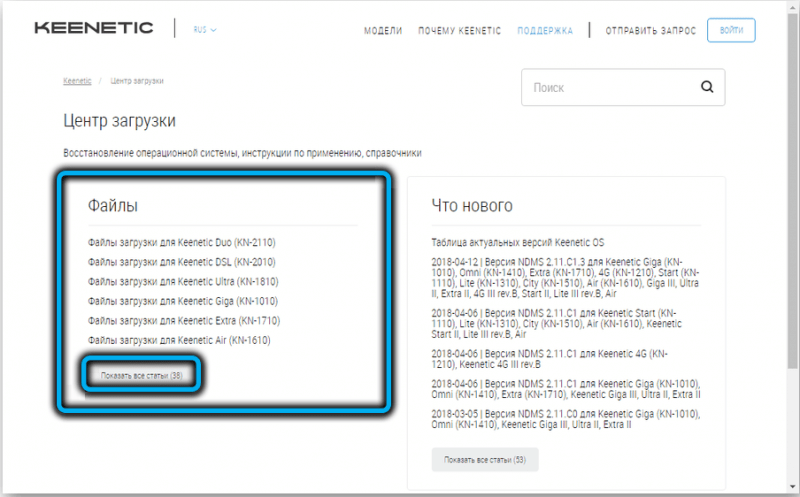Click the ВОЙТИ button

[x=731, y=30]
